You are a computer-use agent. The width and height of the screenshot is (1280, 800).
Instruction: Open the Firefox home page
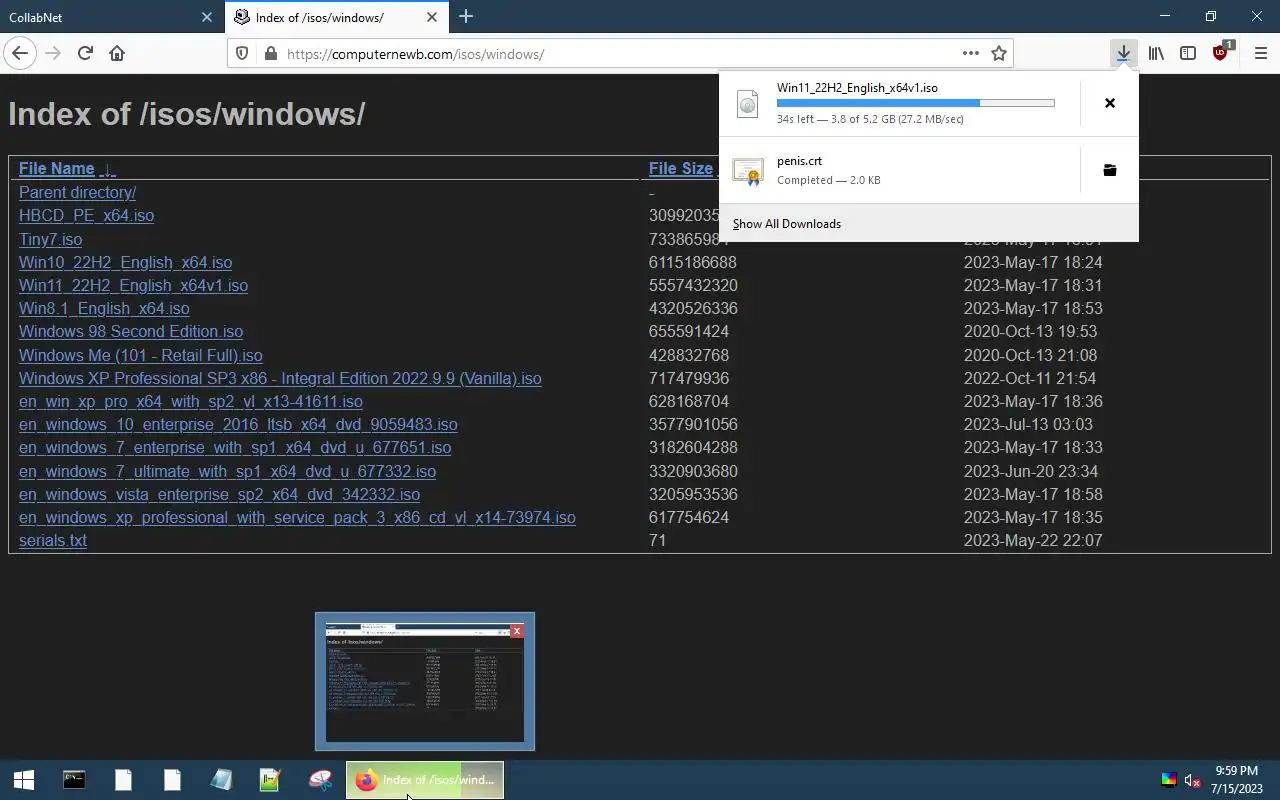pos(117,53)
